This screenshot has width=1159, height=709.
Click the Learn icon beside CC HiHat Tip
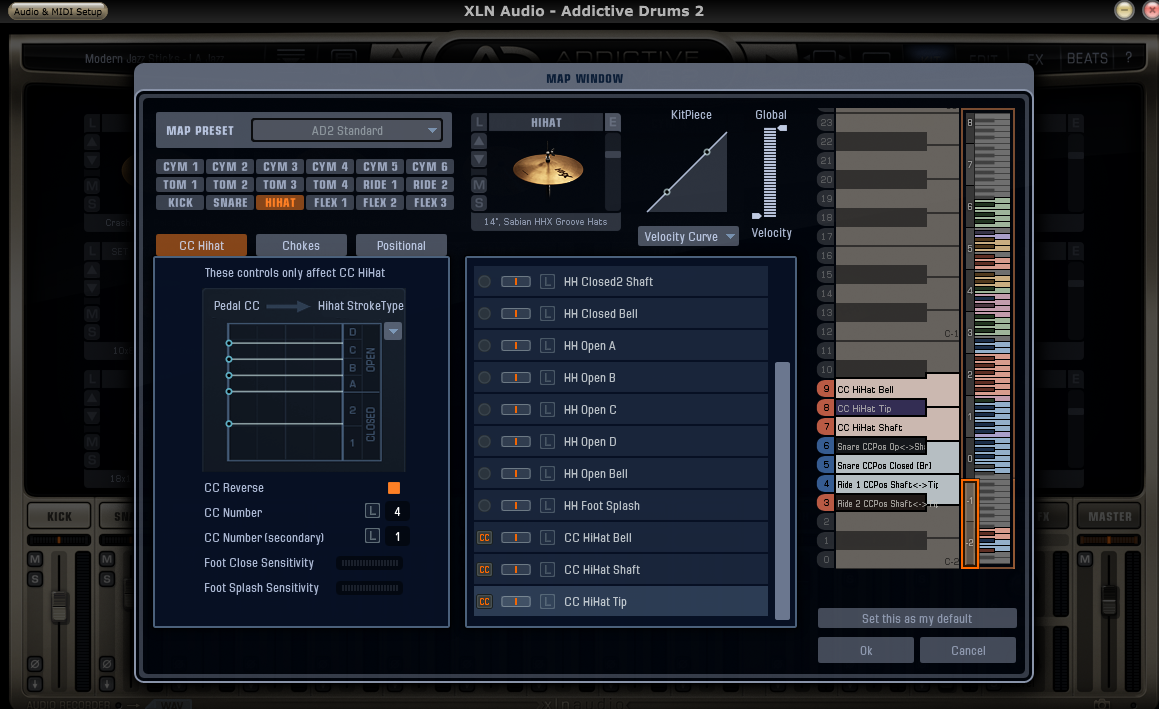pos(547,602)
